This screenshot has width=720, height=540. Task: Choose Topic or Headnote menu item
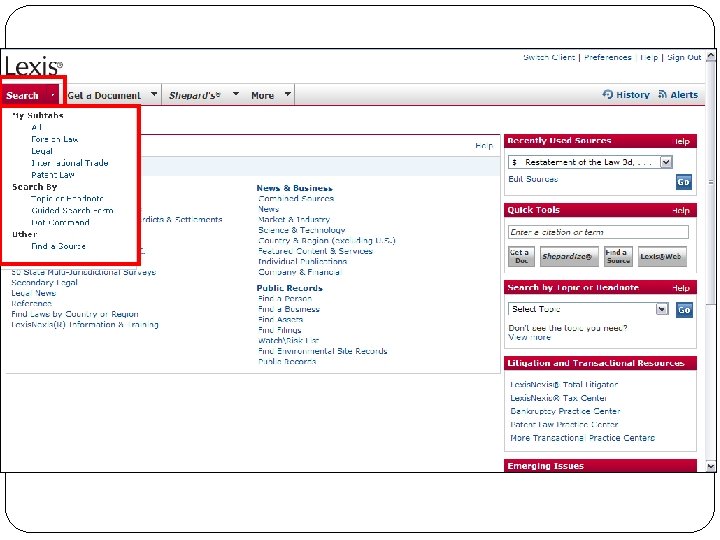(x=67, y=198)
